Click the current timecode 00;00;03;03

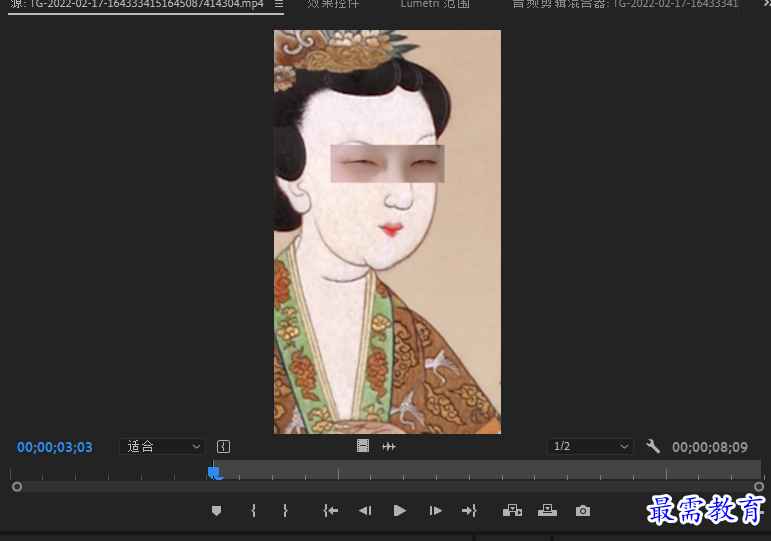(55, 447)
